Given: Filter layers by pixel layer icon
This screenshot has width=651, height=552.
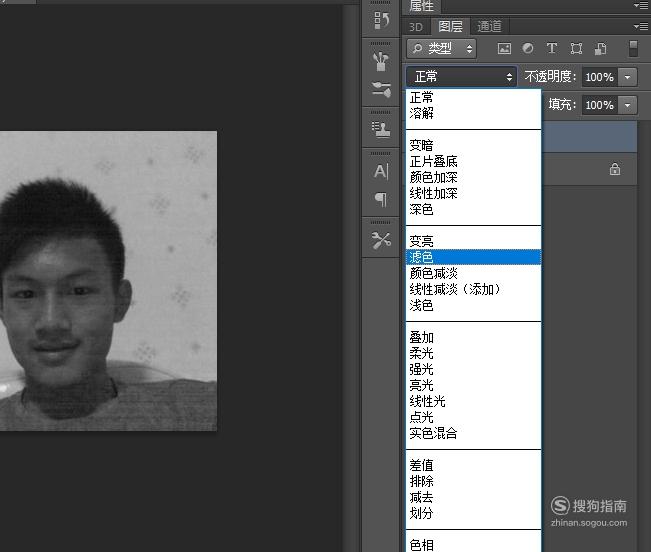Looking at the screenshot, I should (504, 49).
